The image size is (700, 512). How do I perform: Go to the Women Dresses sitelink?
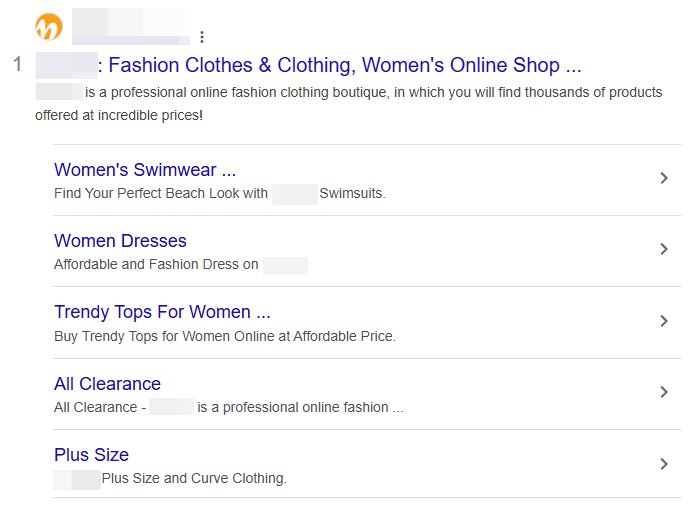(120, 241)
